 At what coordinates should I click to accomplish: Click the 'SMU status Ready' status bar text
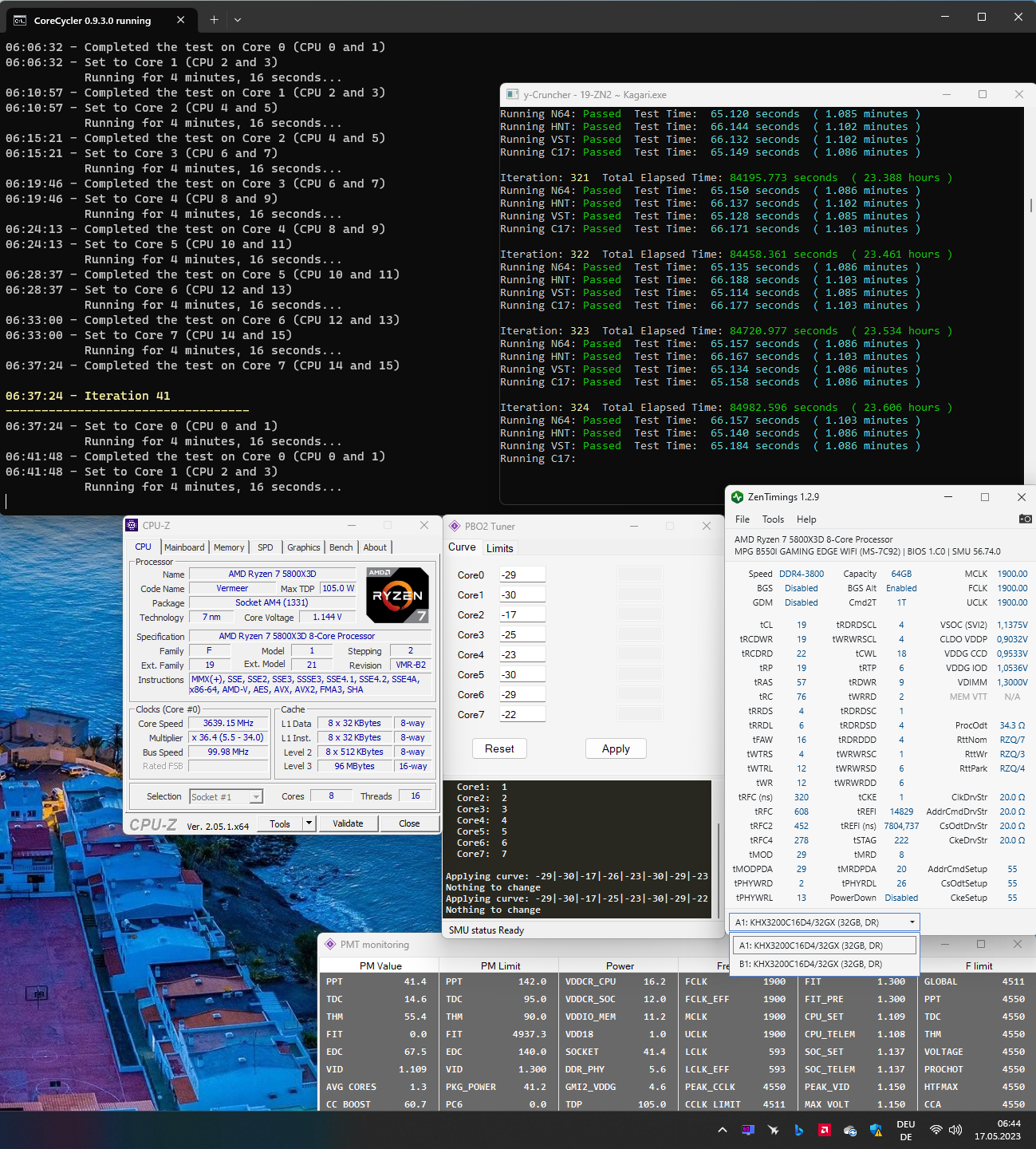click(486, 930)
